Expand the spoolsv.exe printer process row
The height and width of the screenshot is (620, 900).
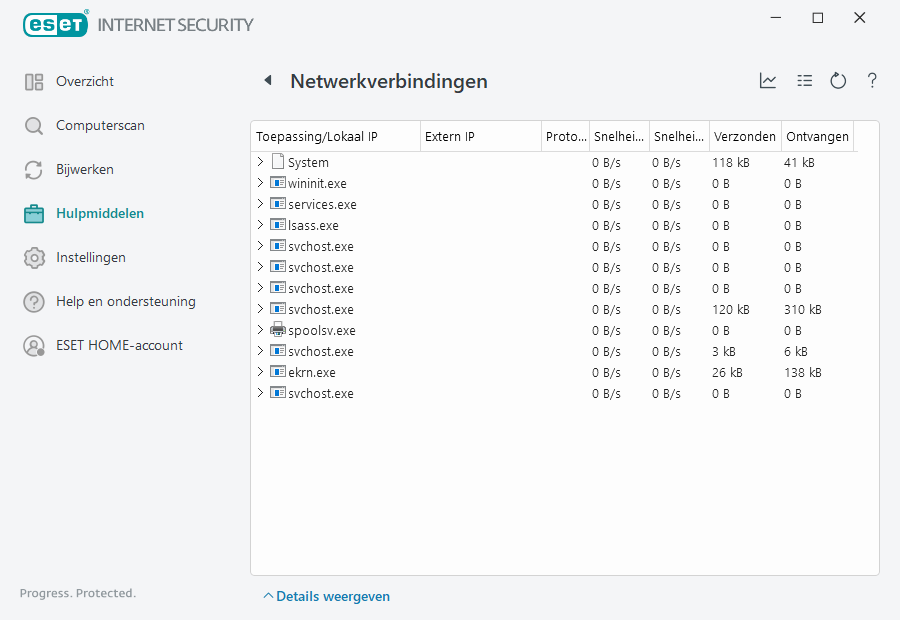[x=262, y=330]
